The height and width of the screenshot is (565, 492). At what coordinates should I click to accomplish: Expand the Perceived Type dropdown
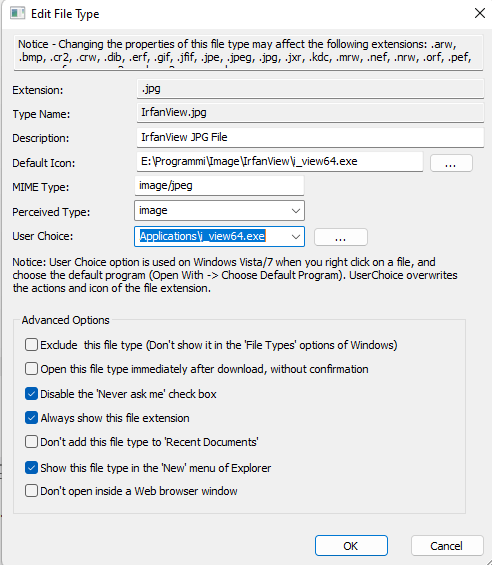[x=296, y=211]
